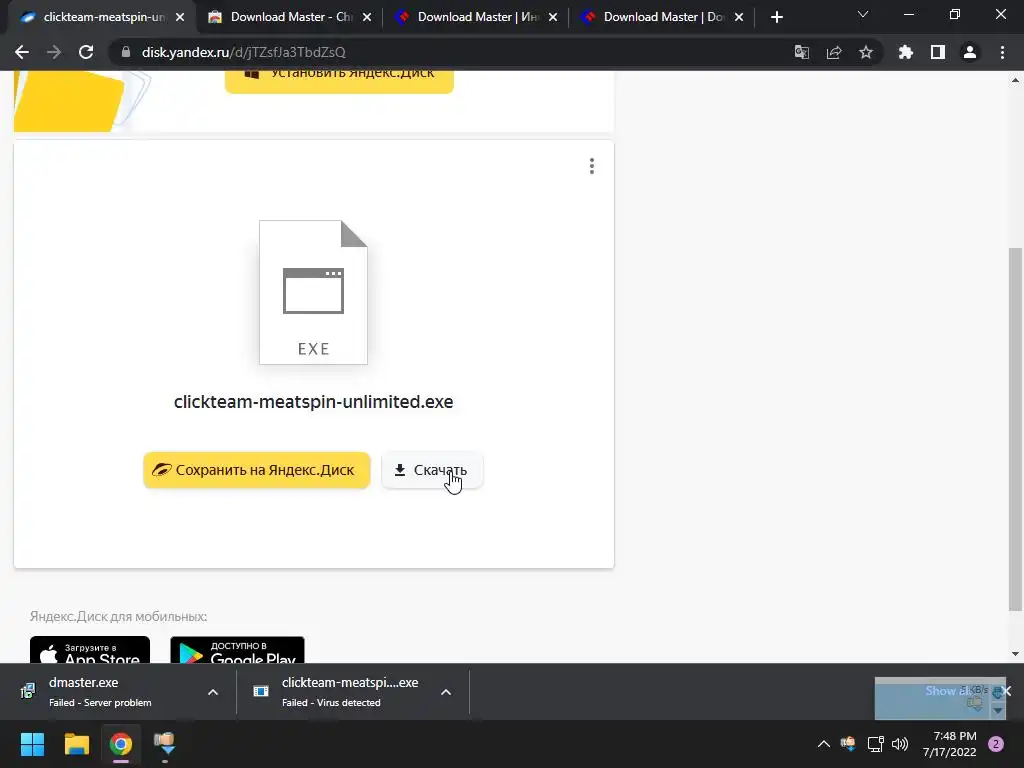Viewport: 1024px width, 768px height.
Task: Open the tab search dropdown arrow
Action: [x=863, y=14]
